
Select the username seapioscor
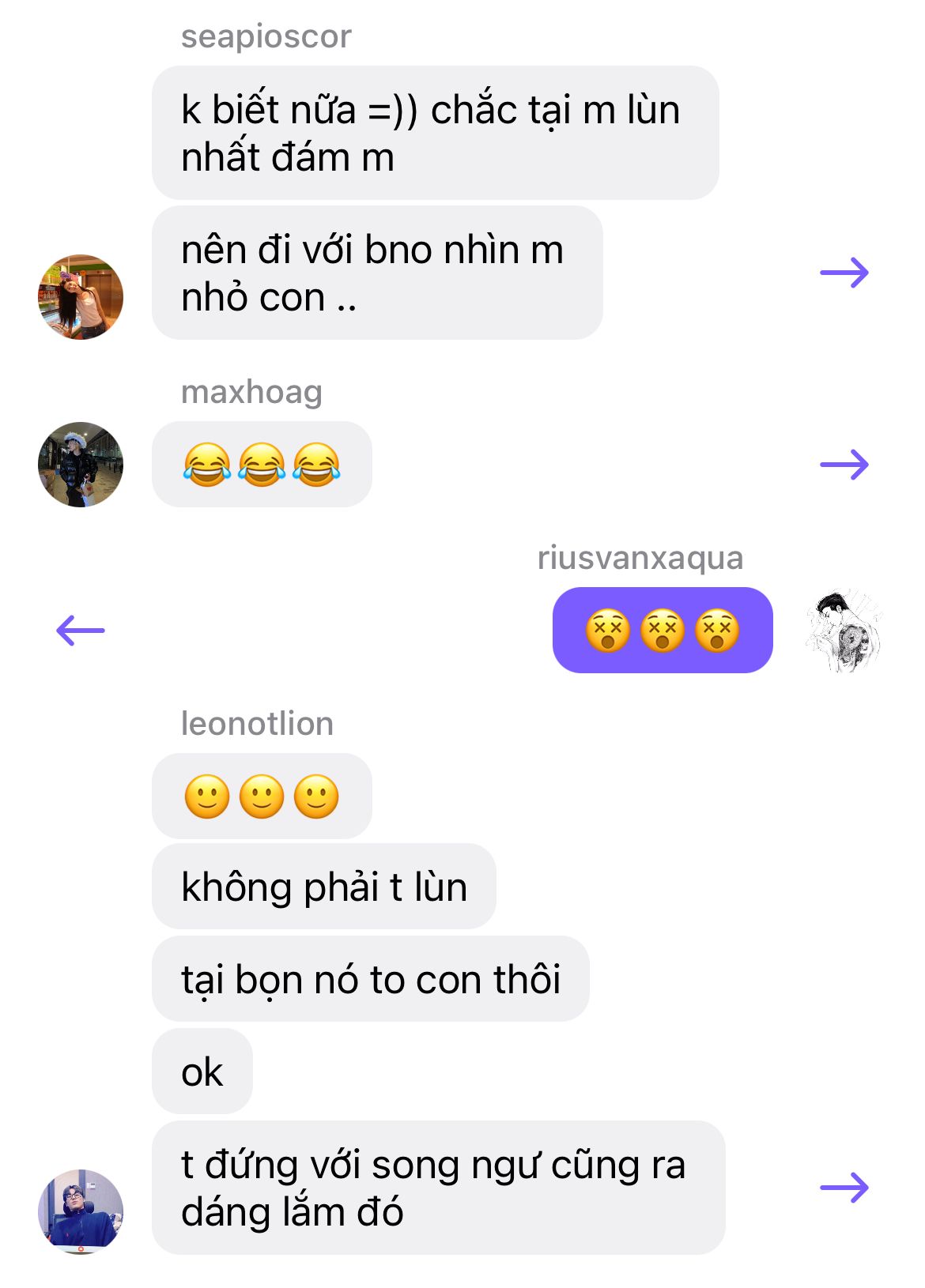point(266,36)
